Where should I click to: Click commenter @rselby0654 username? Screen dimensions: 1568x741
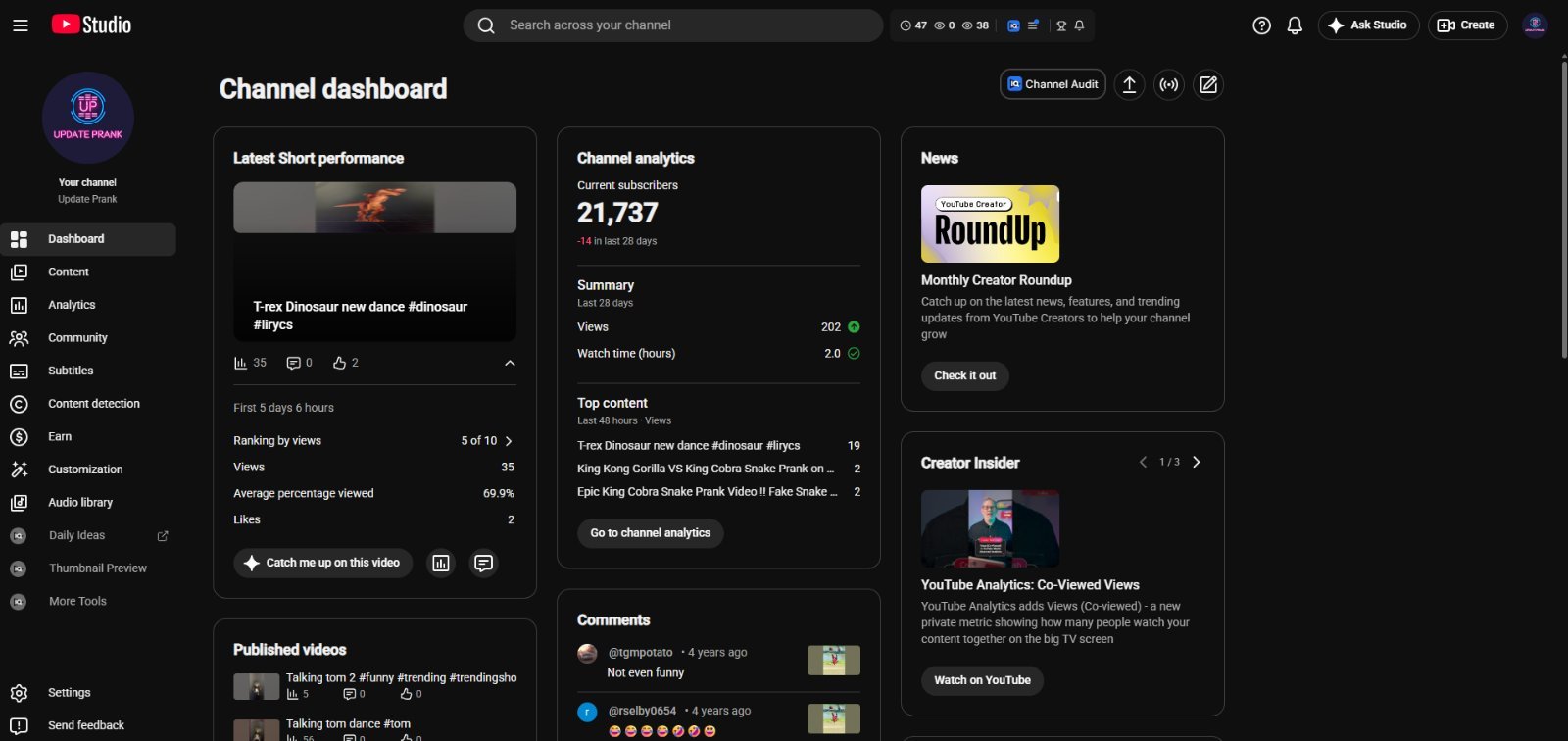click(642, 712)
